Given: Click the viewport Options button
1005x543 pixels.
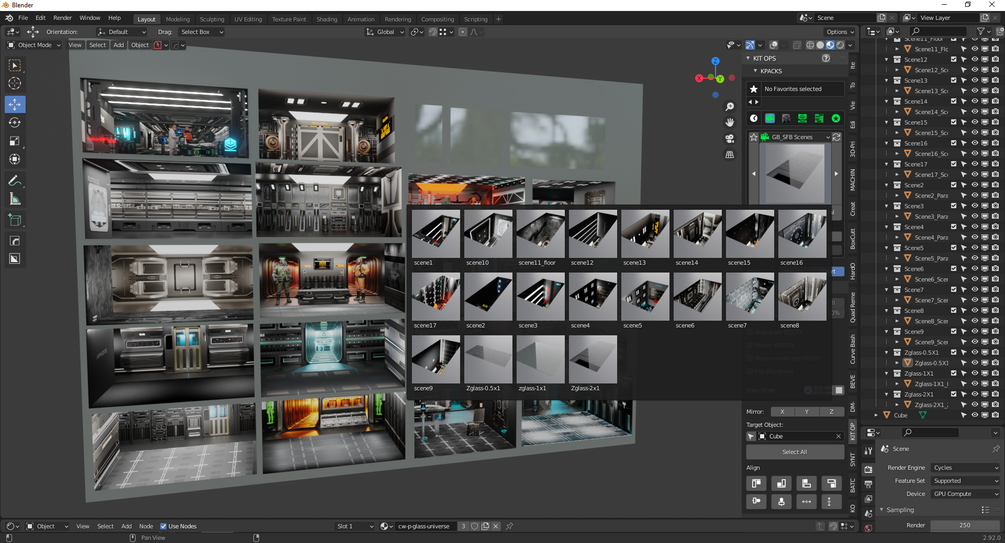Looking at the screenshot, I should click(x=839, y=32).
